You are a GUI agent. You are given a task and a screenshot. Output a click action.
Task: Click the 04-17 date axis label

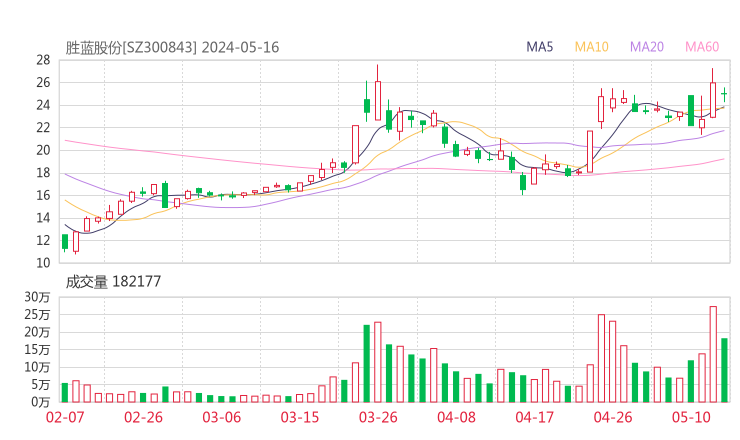tap(535, 417)
